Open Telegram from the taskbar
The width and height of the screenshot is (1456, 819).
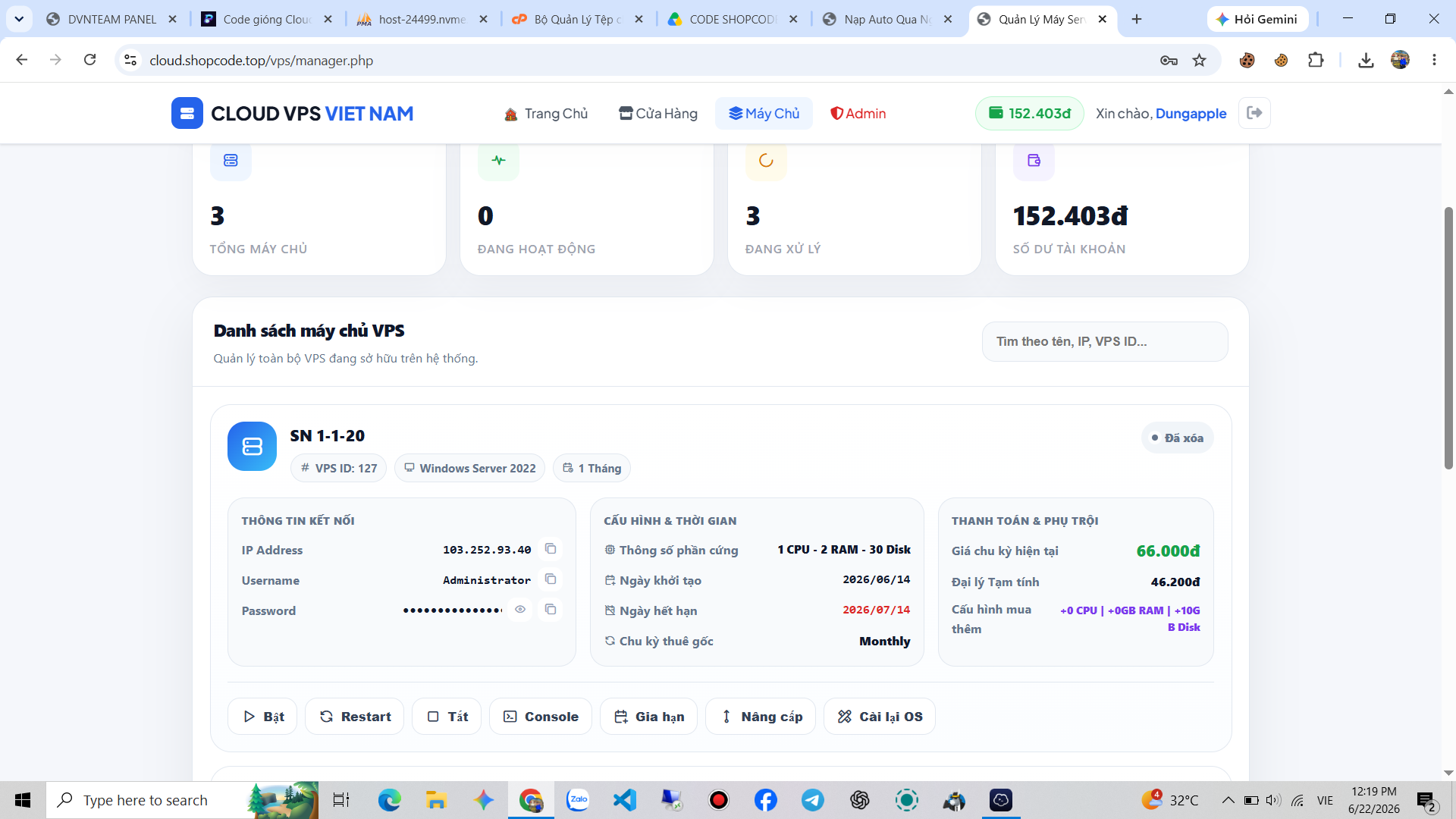[813, 800]
